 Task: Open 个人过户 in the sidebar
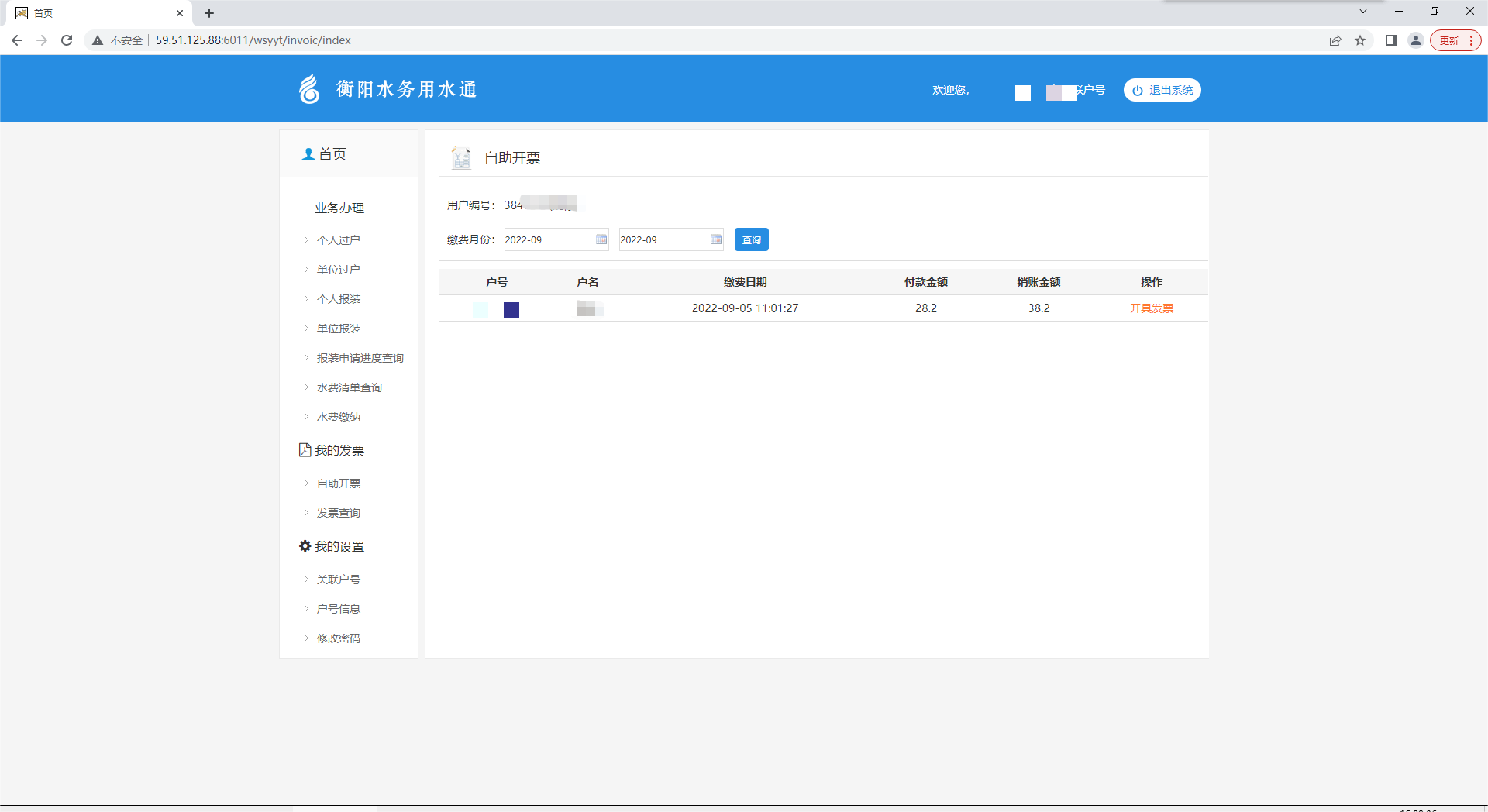tap(338, 240)
